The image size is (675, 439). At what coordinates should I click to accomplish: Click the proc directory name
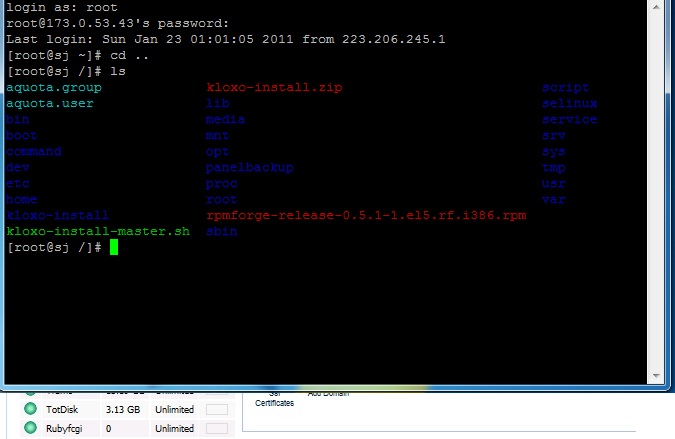tap(222, 184)
